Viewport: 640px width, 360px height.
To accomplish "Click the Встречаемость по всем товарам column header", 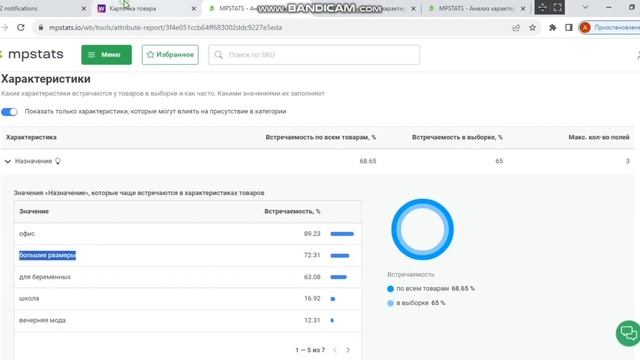I will click(321, 138).
